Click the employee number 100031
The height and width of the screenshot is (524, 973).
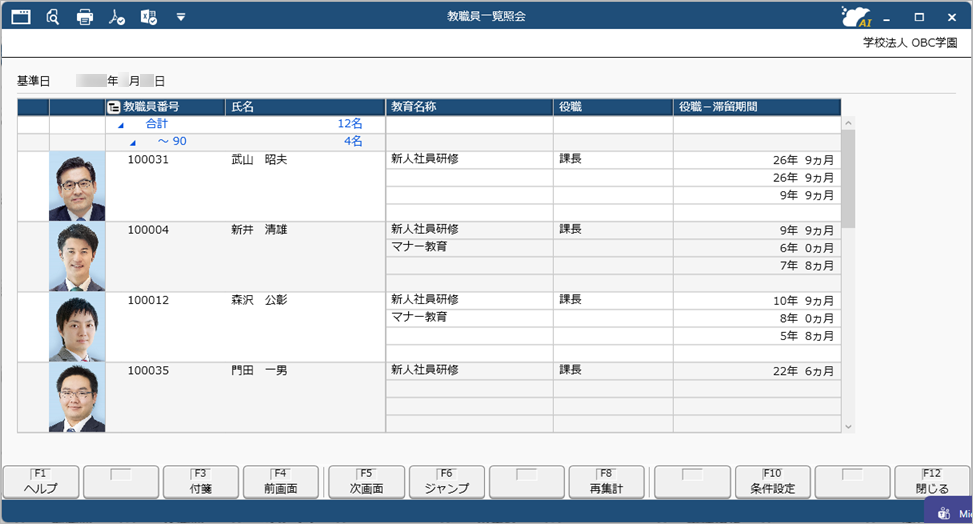click(148, 160)
